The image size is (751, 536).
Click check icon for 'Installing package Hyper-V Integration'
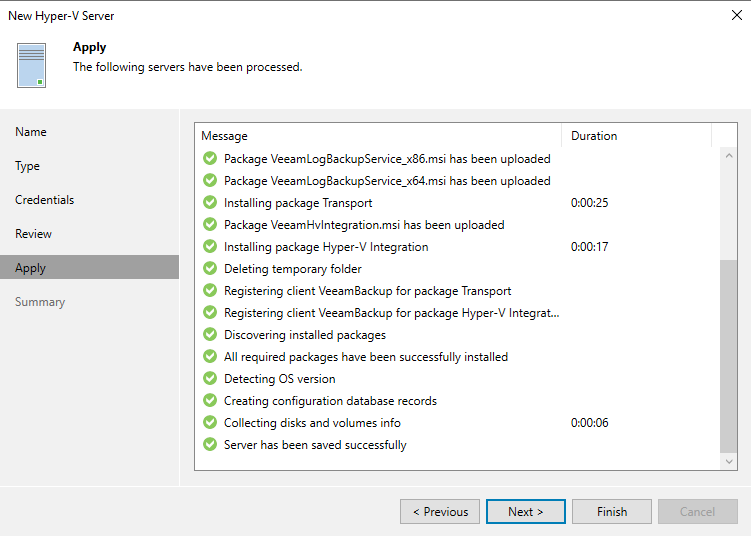click(210, 247)
